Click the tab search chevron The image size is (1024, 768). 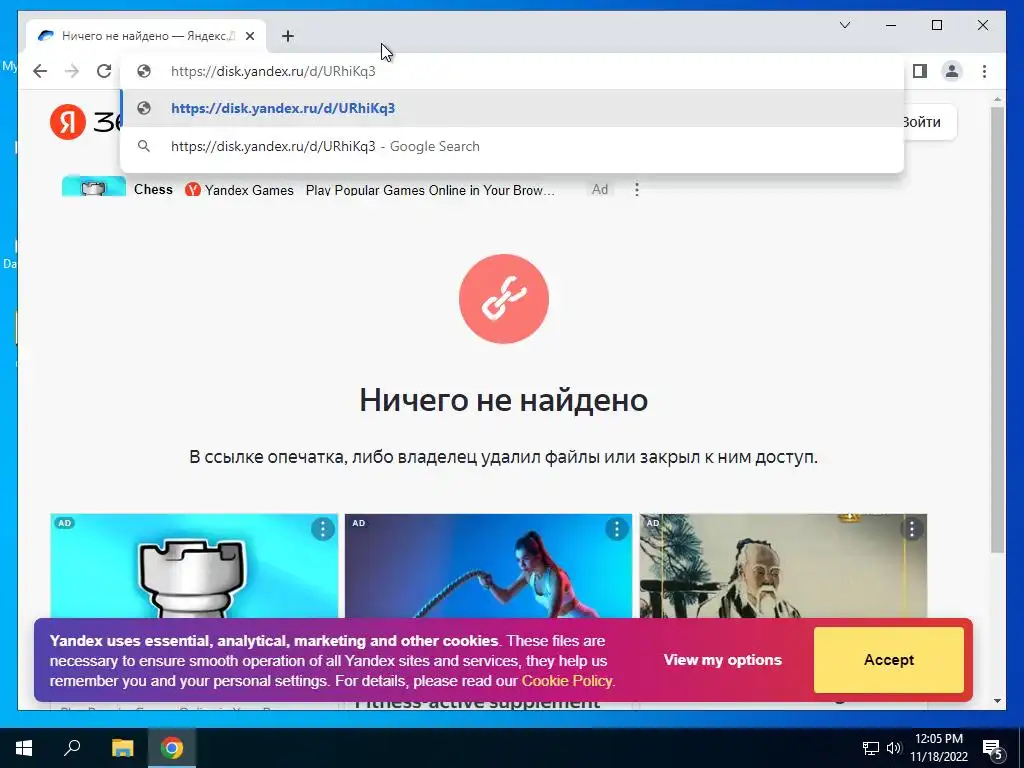point(844,25)
